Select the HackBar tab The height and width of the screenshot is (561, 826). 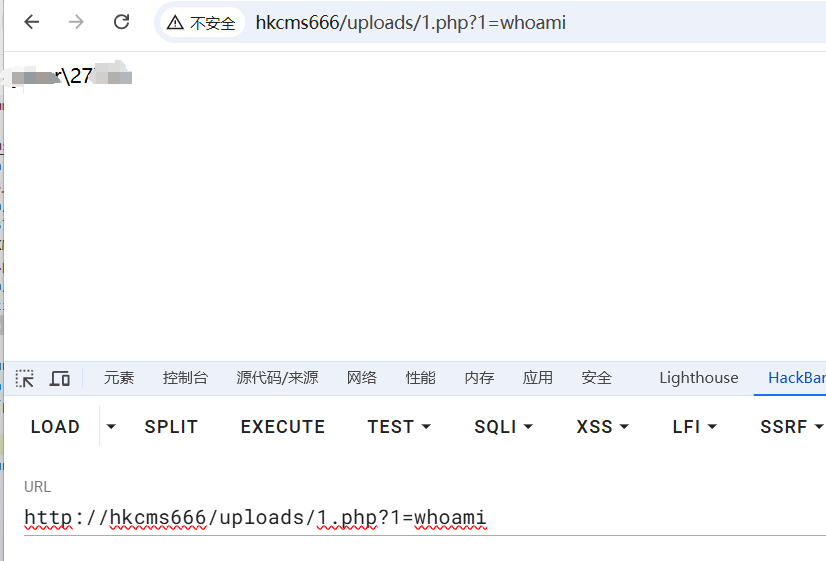[796, 378]
